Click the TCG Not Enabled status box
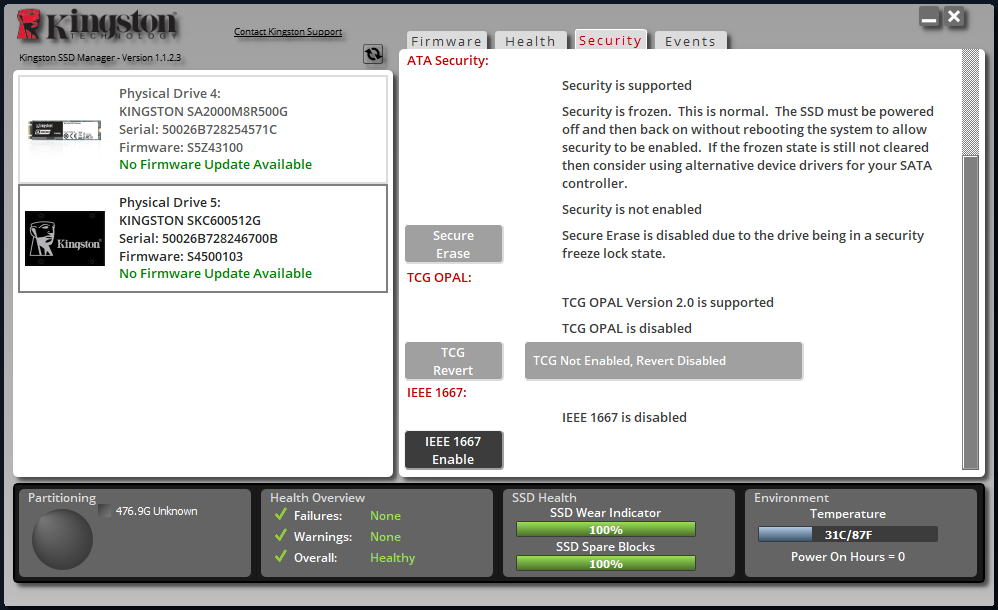 coord(663,361)
